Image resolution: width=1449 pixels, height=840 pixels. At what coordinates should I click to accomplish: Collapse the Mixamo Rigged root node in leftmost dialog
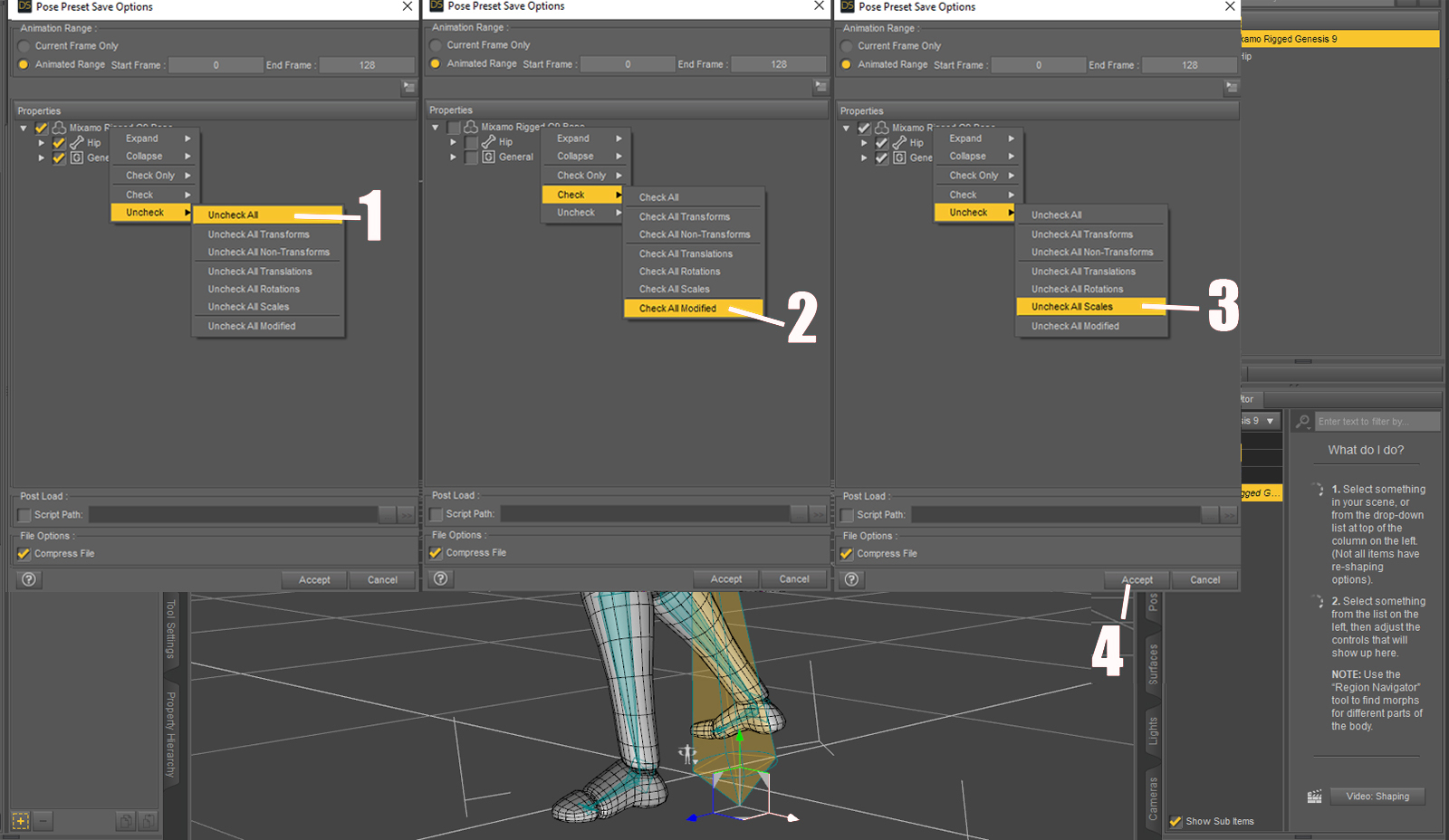pyautogui.click(x=24, y=128)
